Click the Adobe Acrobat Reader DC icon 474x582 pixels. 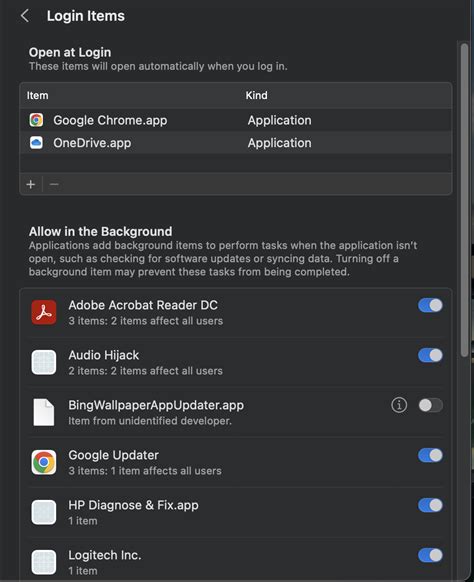pos(44,312)
